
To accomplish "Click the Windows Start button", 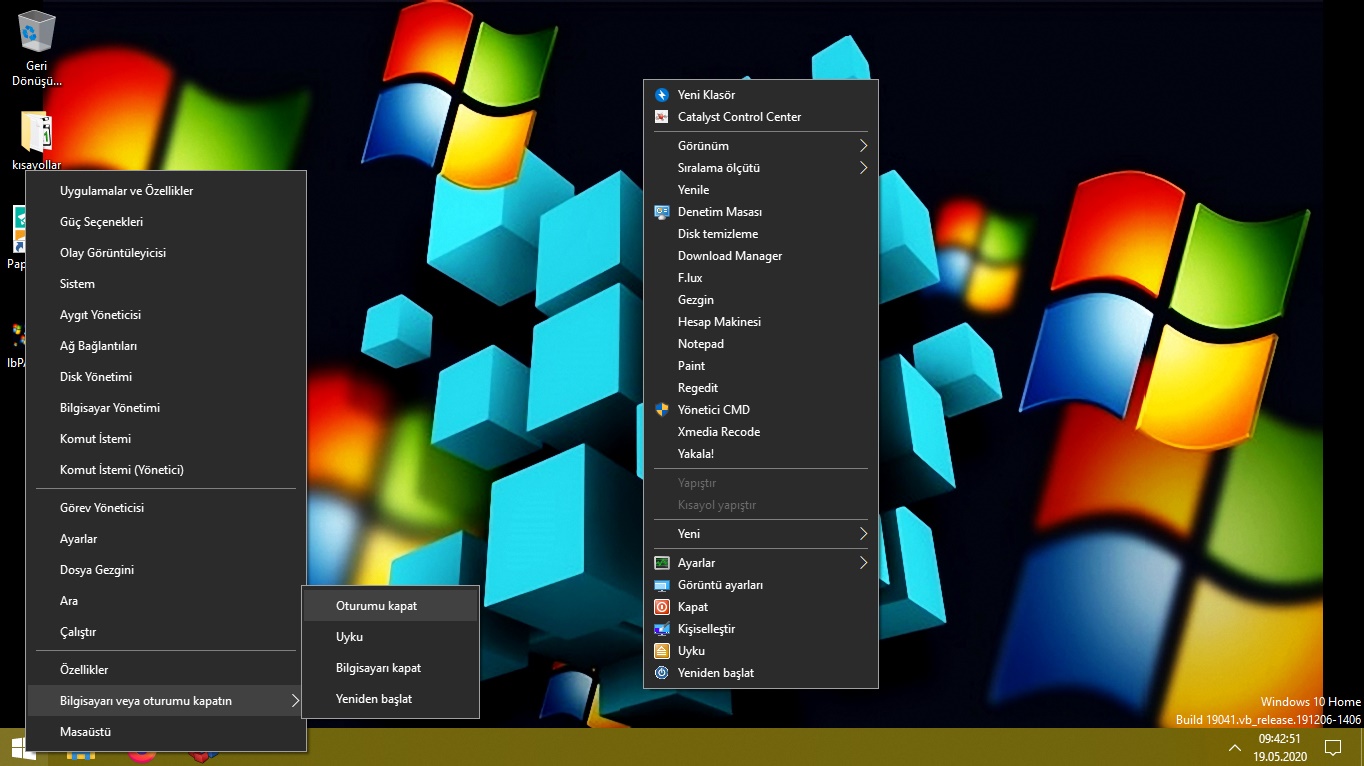I will point(23,748).
